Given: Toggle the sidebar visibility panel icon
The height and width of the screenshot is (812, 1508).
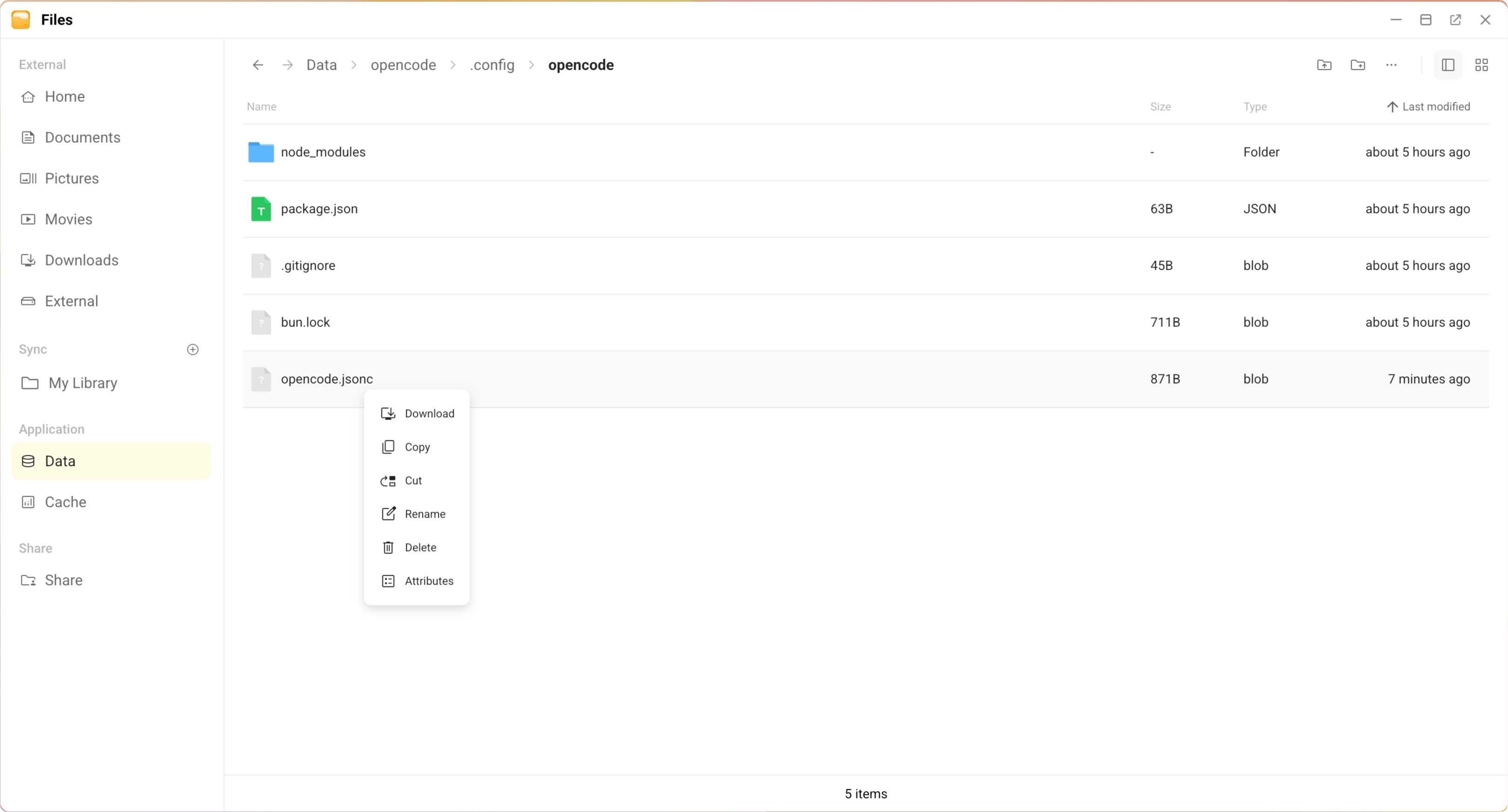Looking at the screenshot, I should [1448, 65].
